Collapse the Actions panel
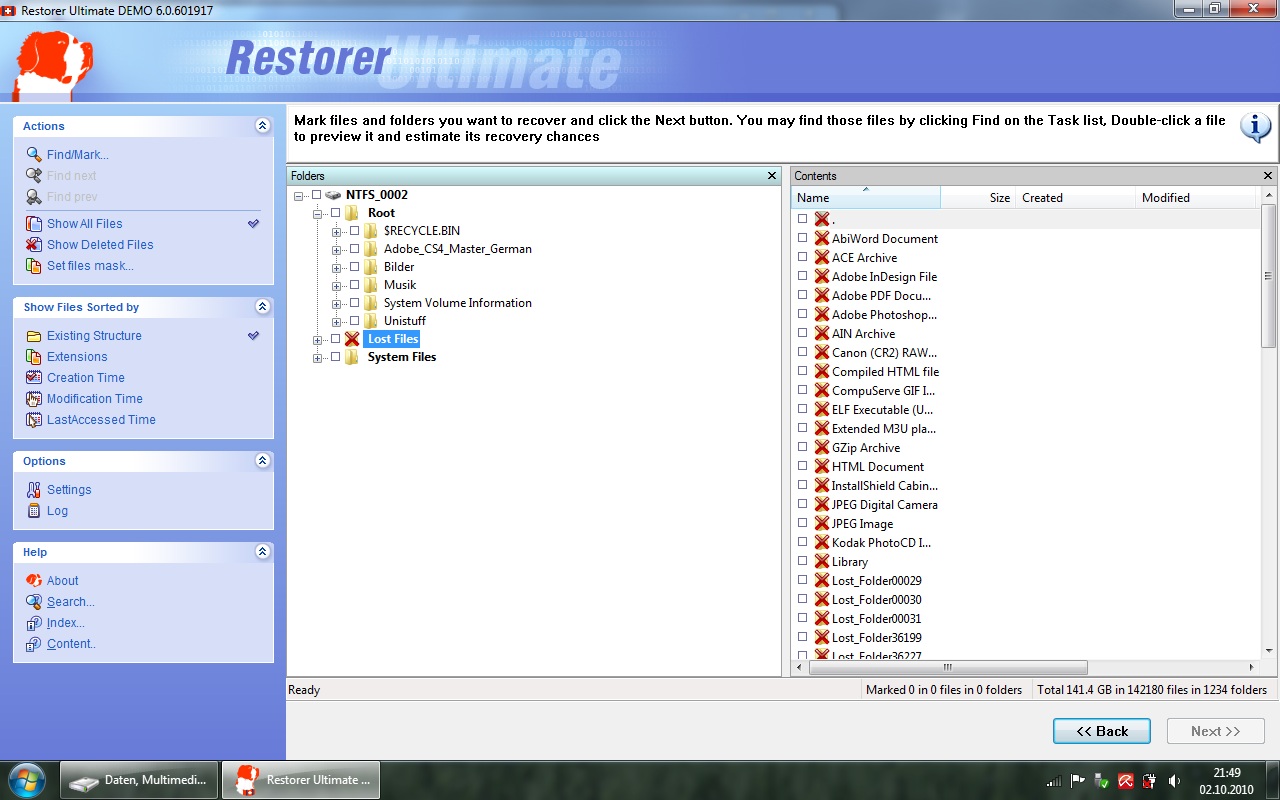This screenshot has width=1280, height=800. point(262,126)
